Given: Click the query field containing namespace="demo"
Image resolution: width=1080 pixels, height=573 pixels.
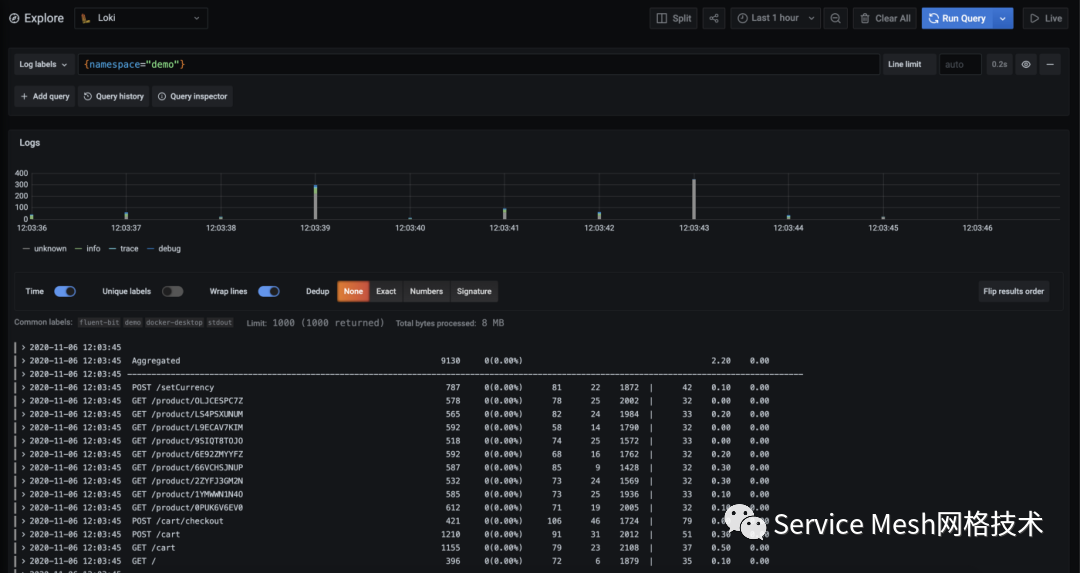Looking at the screenshot, I should 479,64.
